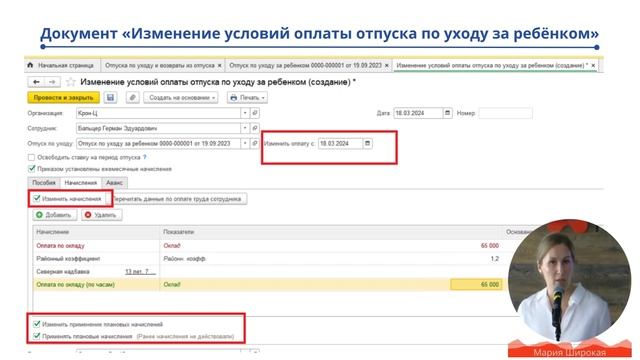Open Отпуск по уходу reference icon
This screenshot has height=360, width=640.
(255, 143)
